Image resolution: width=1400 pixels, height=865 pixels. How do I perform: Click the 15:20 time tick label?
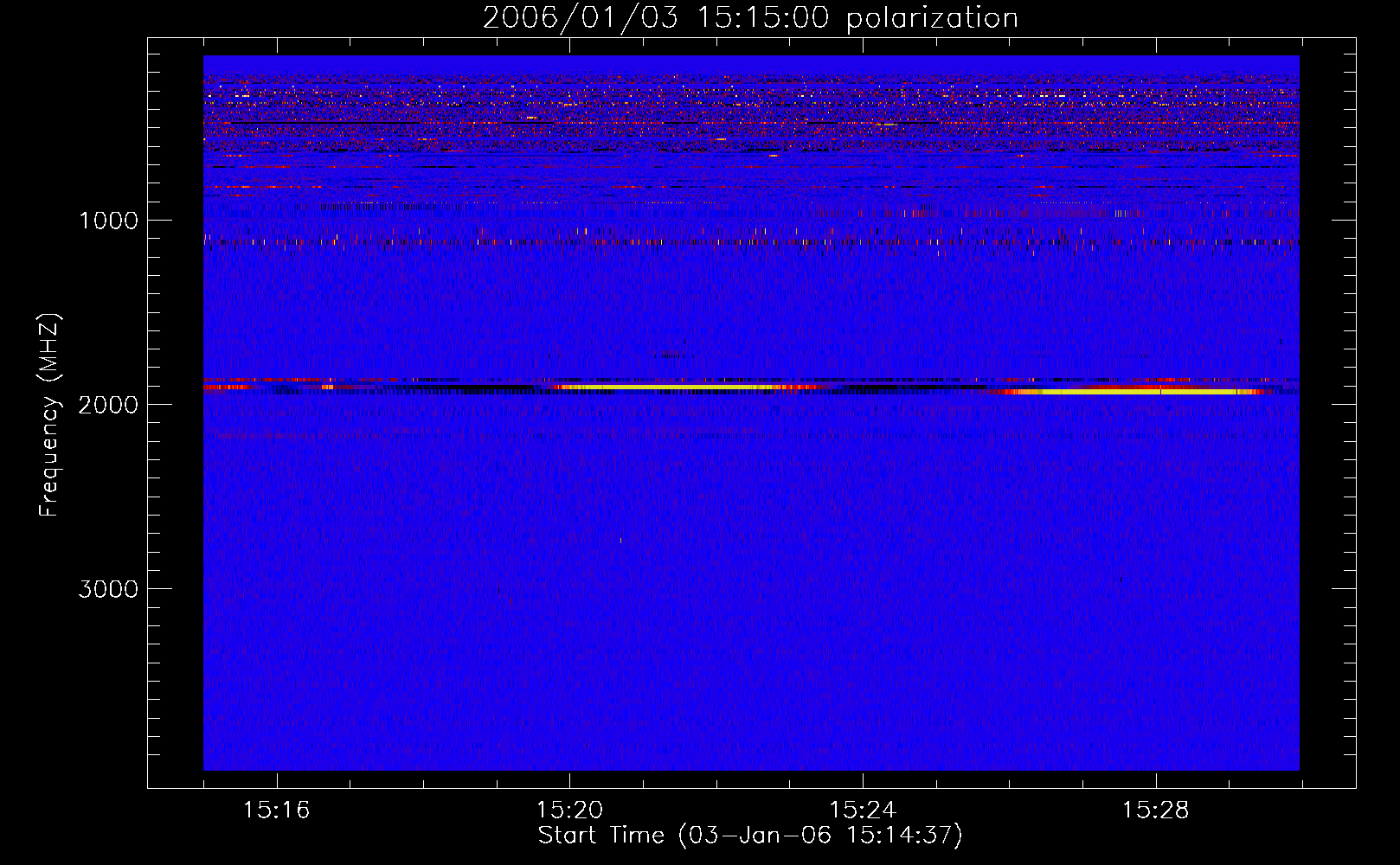(569, 811)
